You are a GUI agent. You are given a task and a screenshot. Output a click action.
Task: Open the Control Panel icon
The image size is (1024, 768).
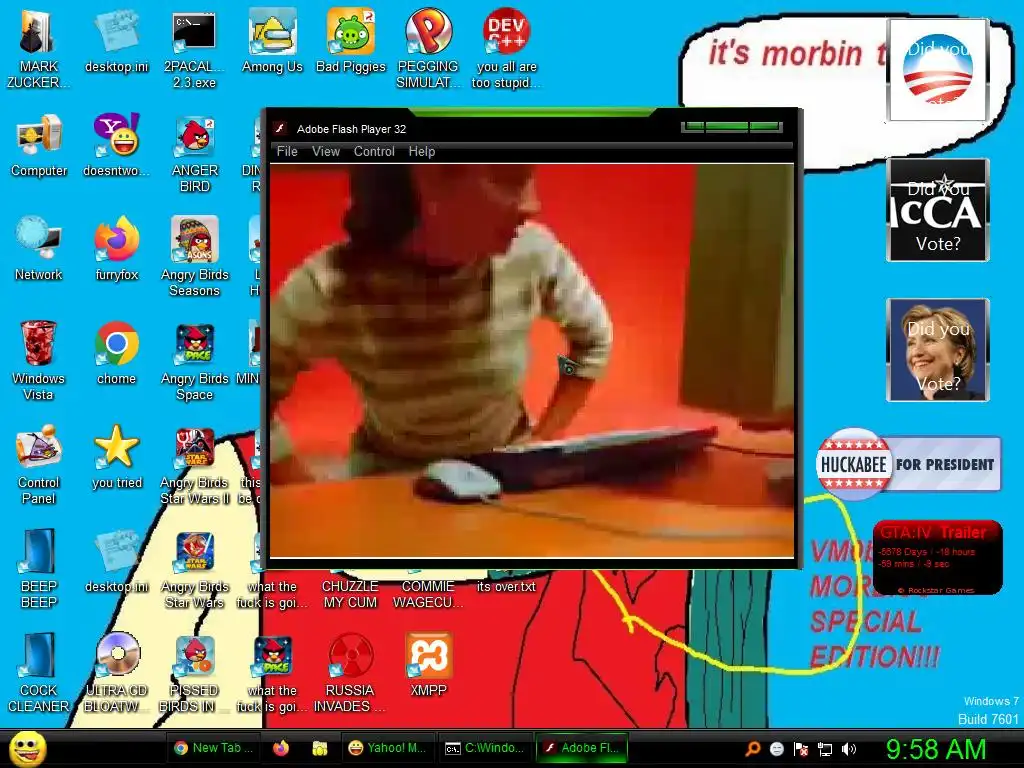point(39,464)
